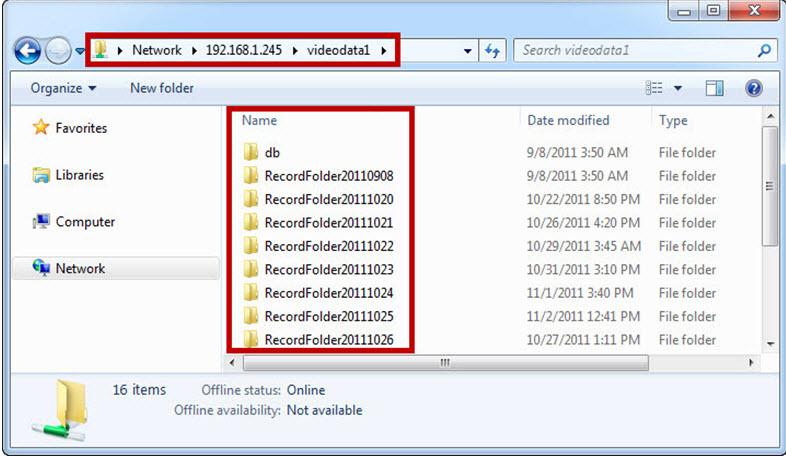Sort by the Date modified column header
The width and height of the screenshot is (786, 456).
[568, 120]
